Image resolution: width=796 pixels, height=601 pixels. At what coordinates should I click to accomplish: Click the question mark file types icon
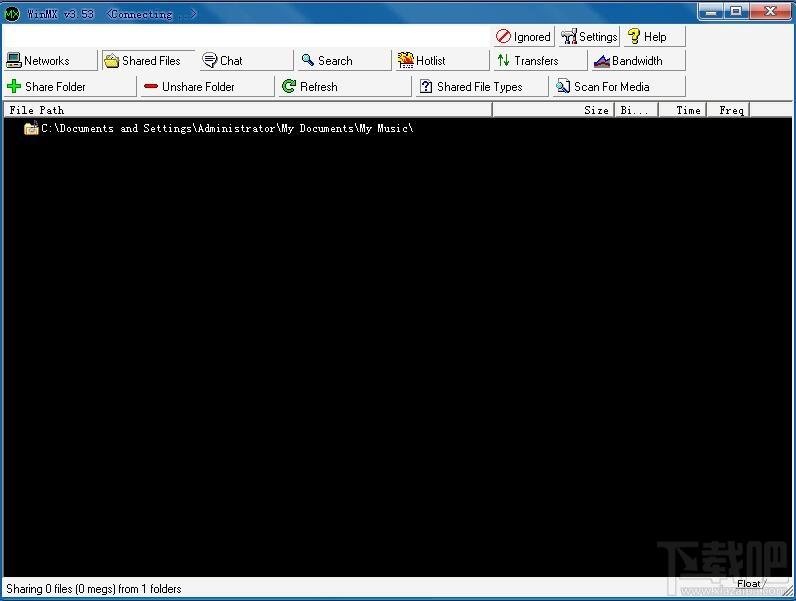[426, 86]
